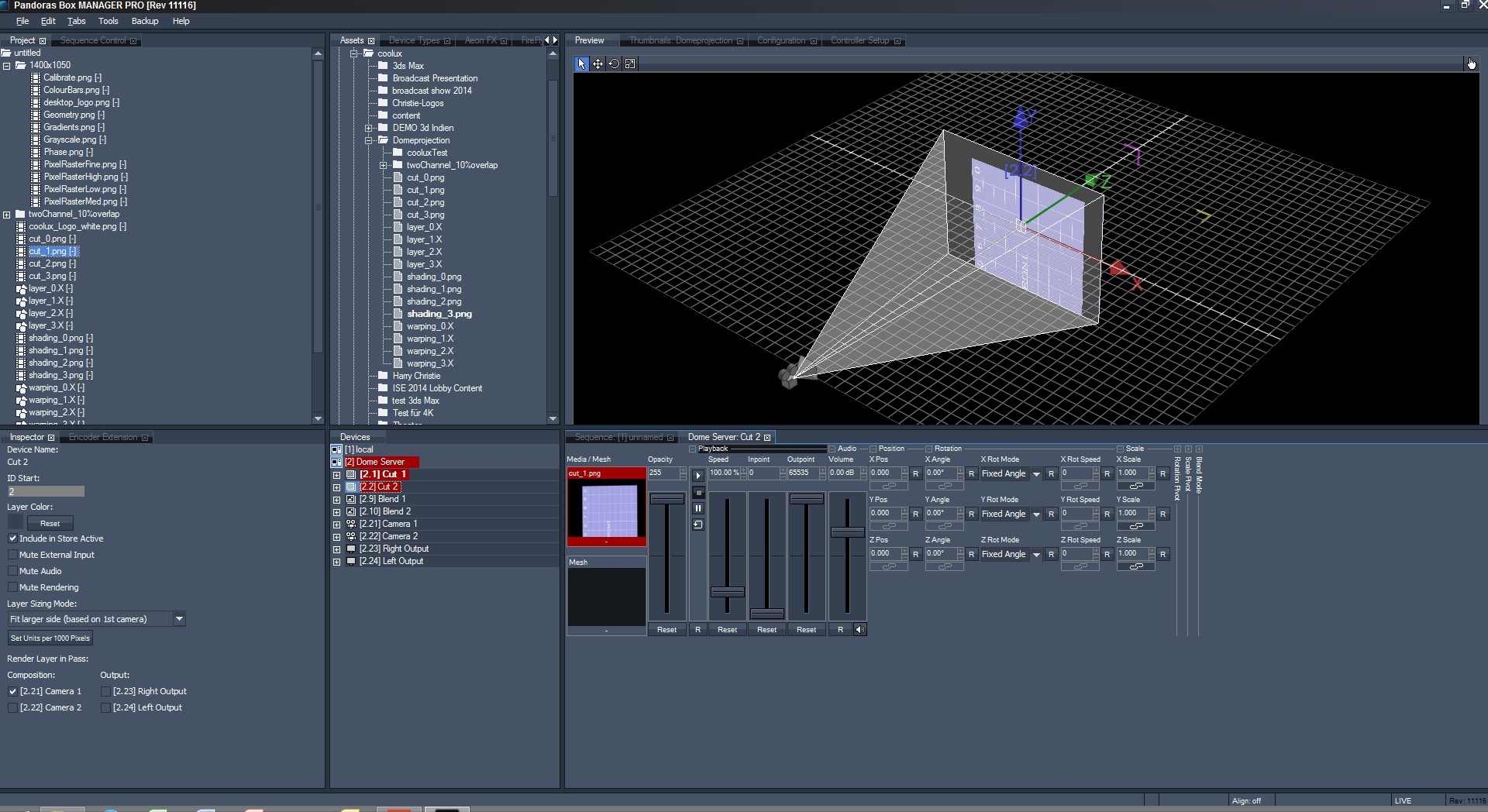This screenshot has width=1488, height=812.
Task: Select the pointer tool in Preview toolbar
Action: pos(582,64)
